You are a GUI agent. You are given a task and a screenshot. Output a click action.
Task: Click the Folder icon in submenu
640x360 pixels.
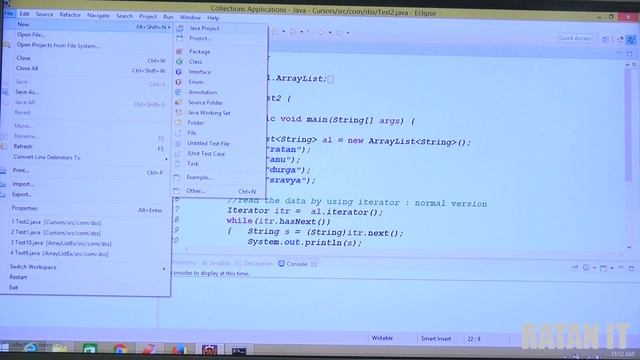click(178, 122)
